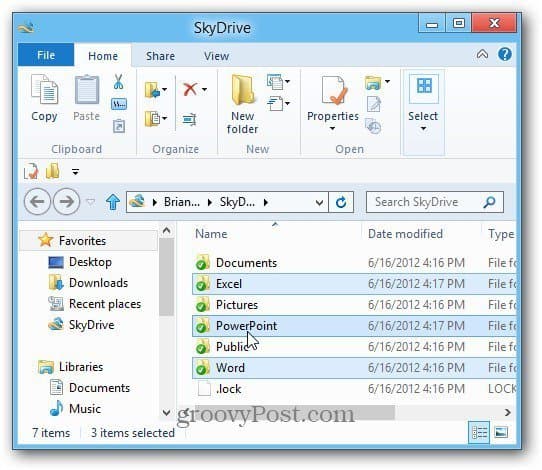Expand the New item dropdown arrow
This screenshot has width=542, height=470.
click(x=287, y=82)
